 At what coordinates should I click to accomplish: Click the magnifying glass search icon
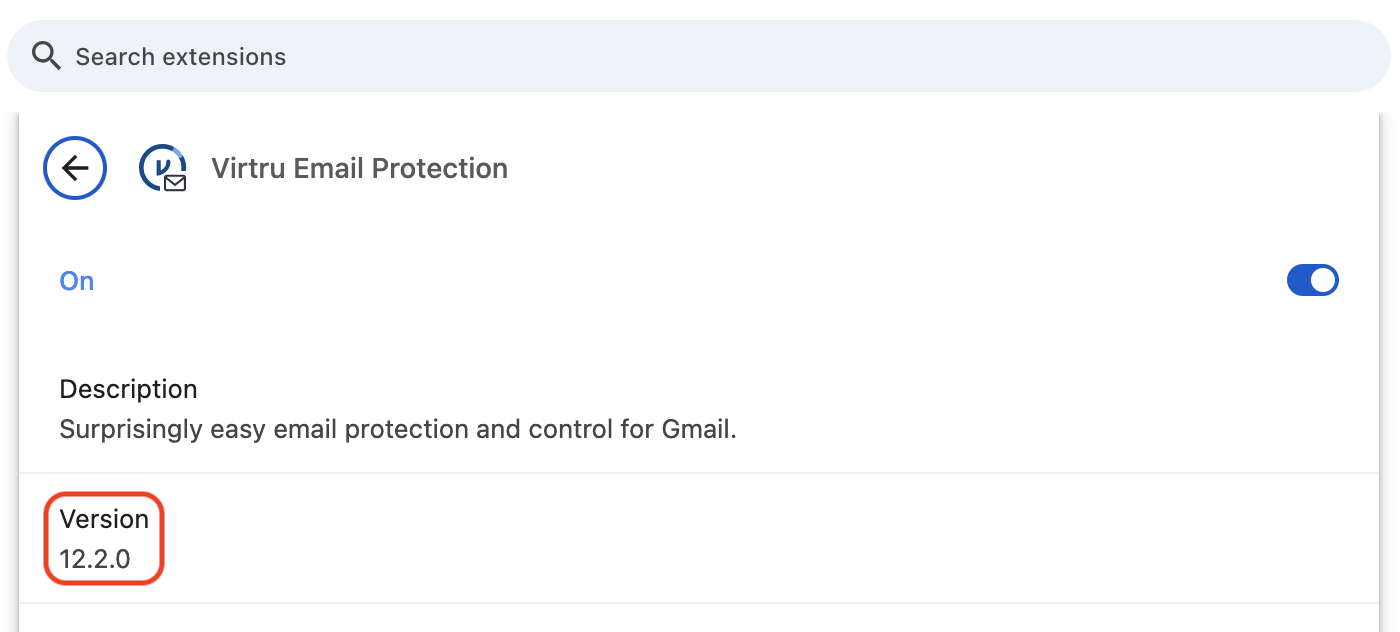46,56
